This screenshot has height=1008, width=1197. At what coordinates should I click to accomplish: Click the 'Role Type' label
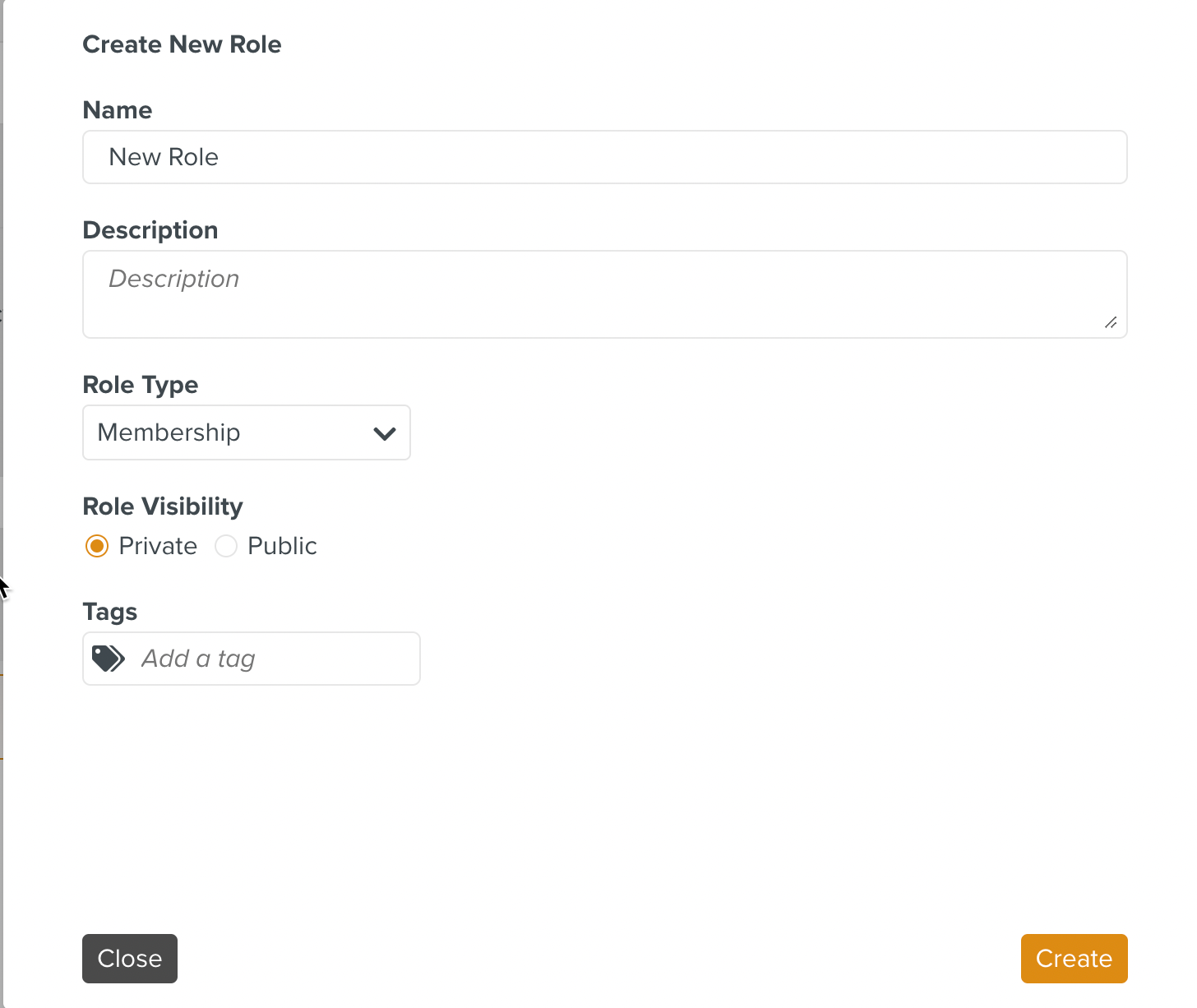[x=141, y=385]
